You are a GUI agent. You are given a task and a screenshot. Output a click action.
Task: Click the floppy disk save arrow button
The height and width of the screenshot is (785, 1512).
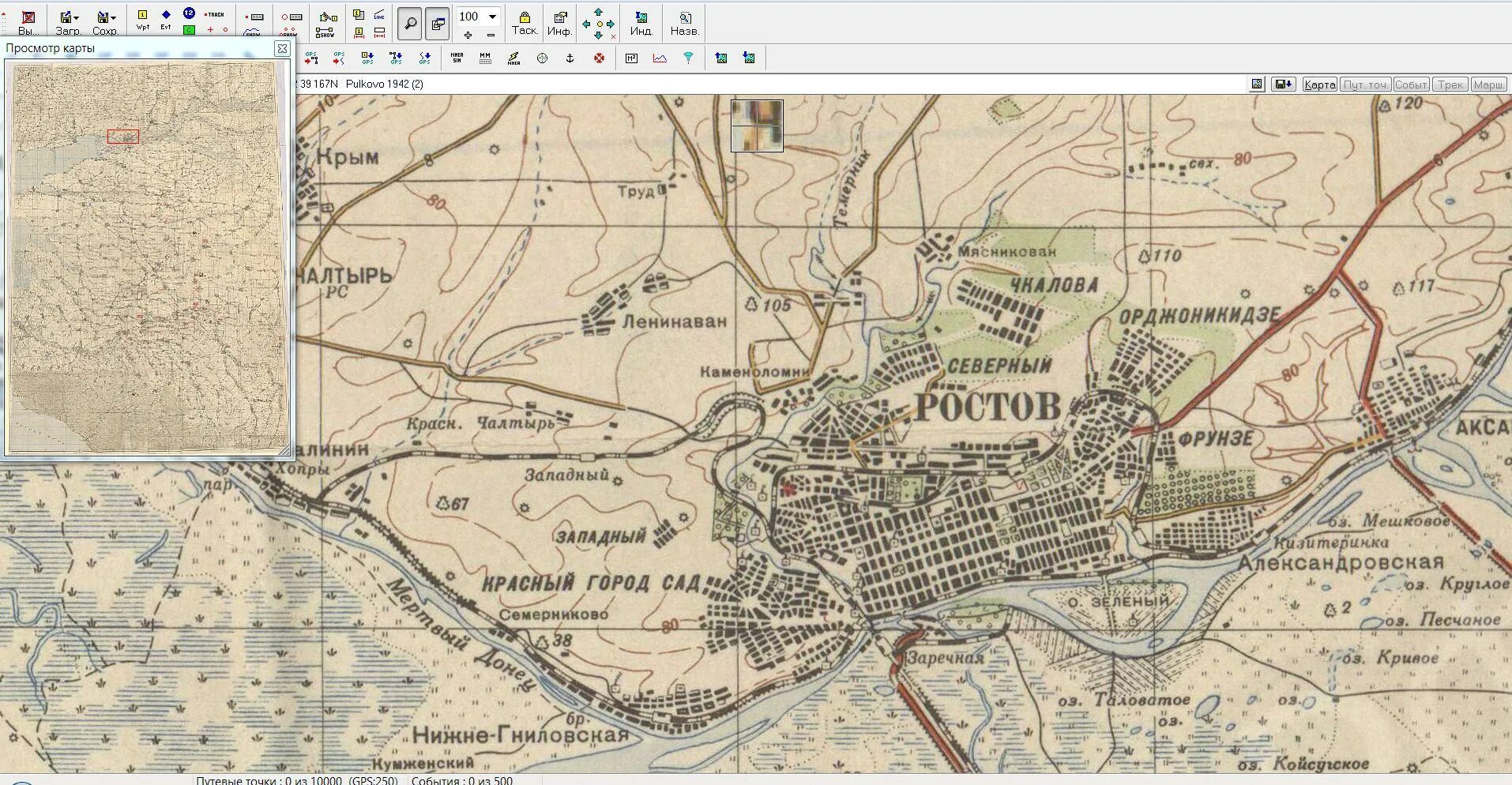[1283, 85]
